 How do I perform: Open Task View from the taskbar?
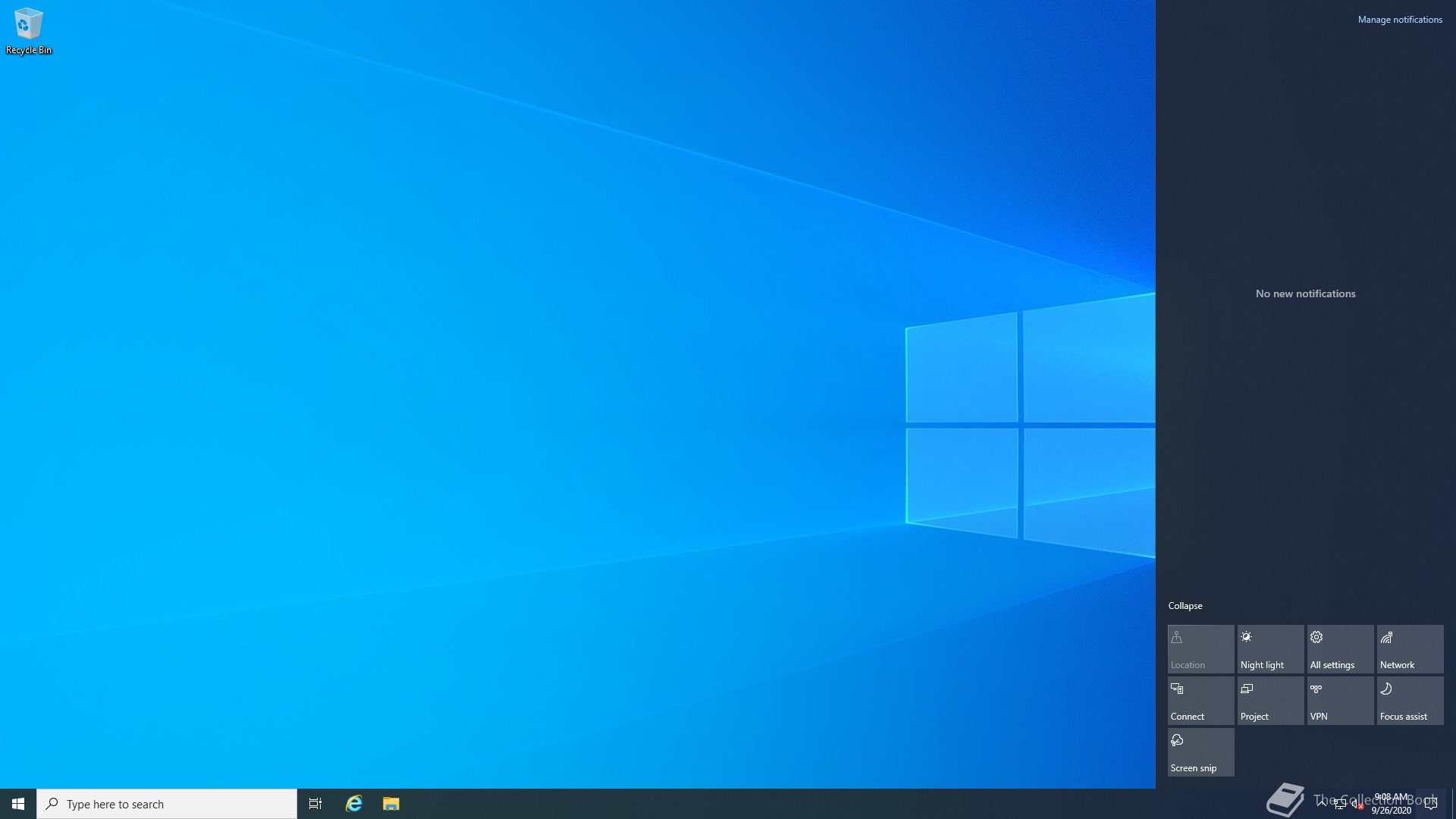(315, 804)
